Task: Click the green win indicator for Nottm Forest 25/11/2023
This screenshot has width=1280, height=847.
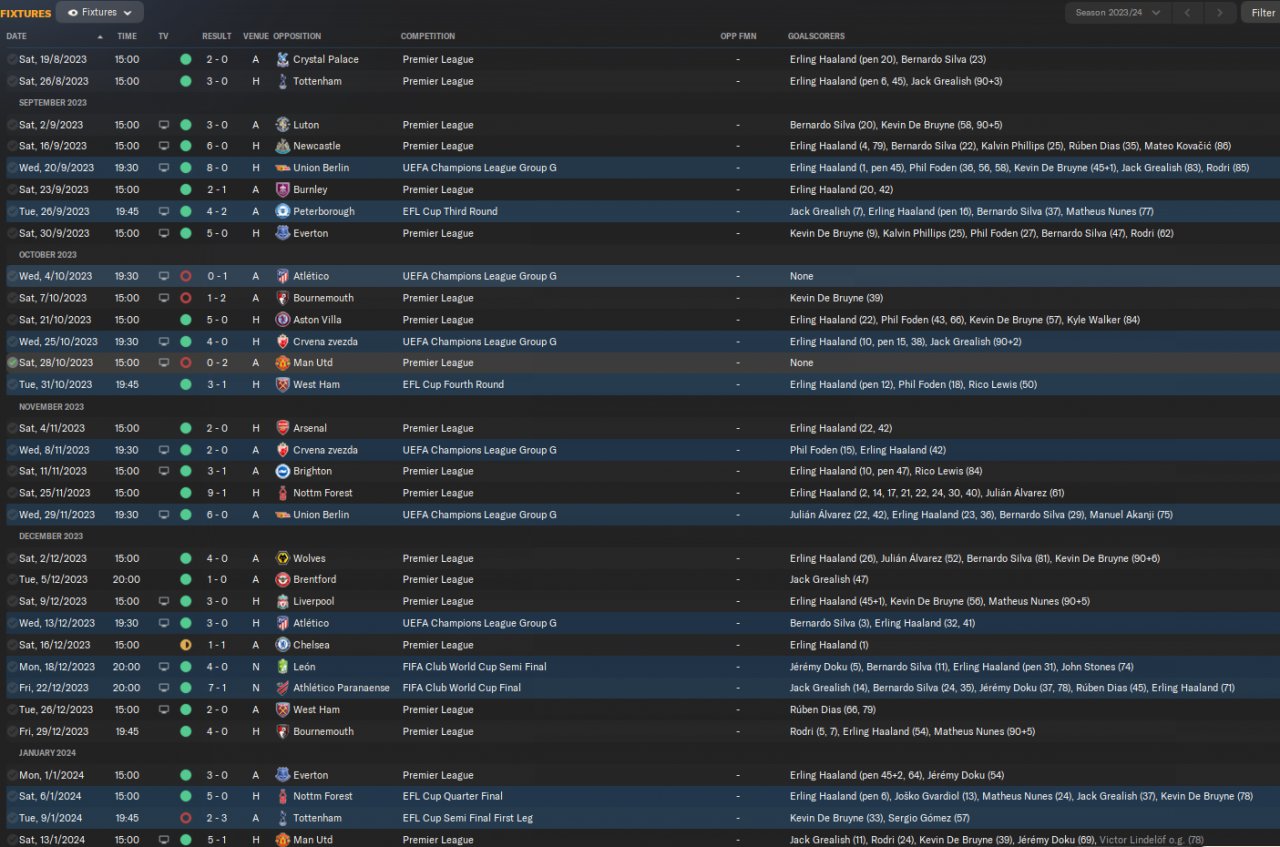Action: tap(186, 493)
